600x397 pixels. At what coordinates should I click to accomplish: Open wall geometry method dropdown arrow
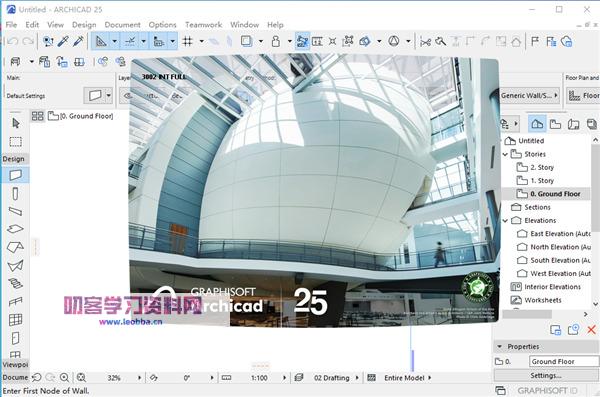[x=109, y=95]
